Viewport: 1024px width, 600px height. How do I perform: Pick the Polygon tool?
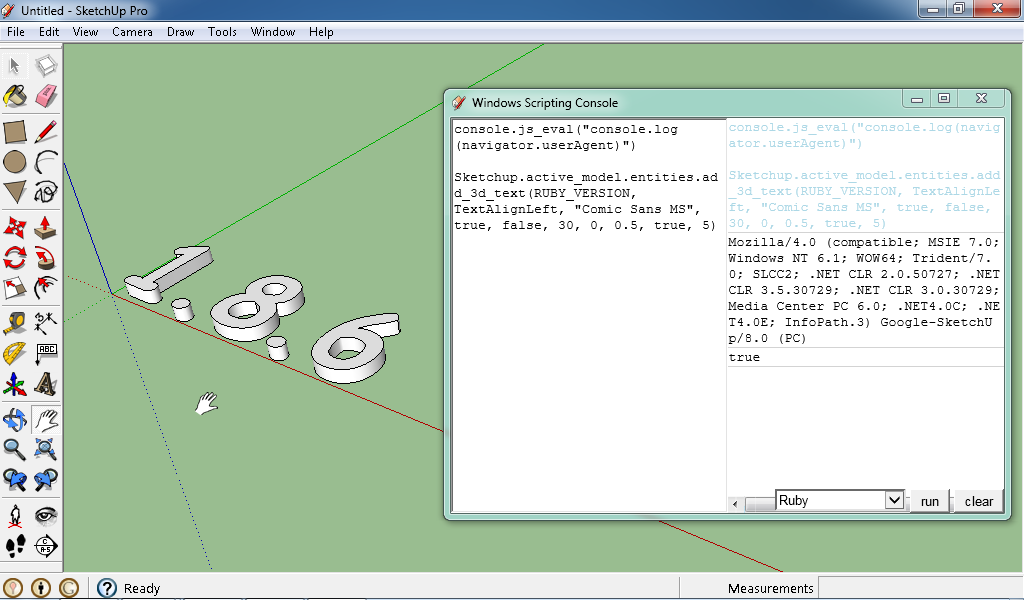pos(15,192)
